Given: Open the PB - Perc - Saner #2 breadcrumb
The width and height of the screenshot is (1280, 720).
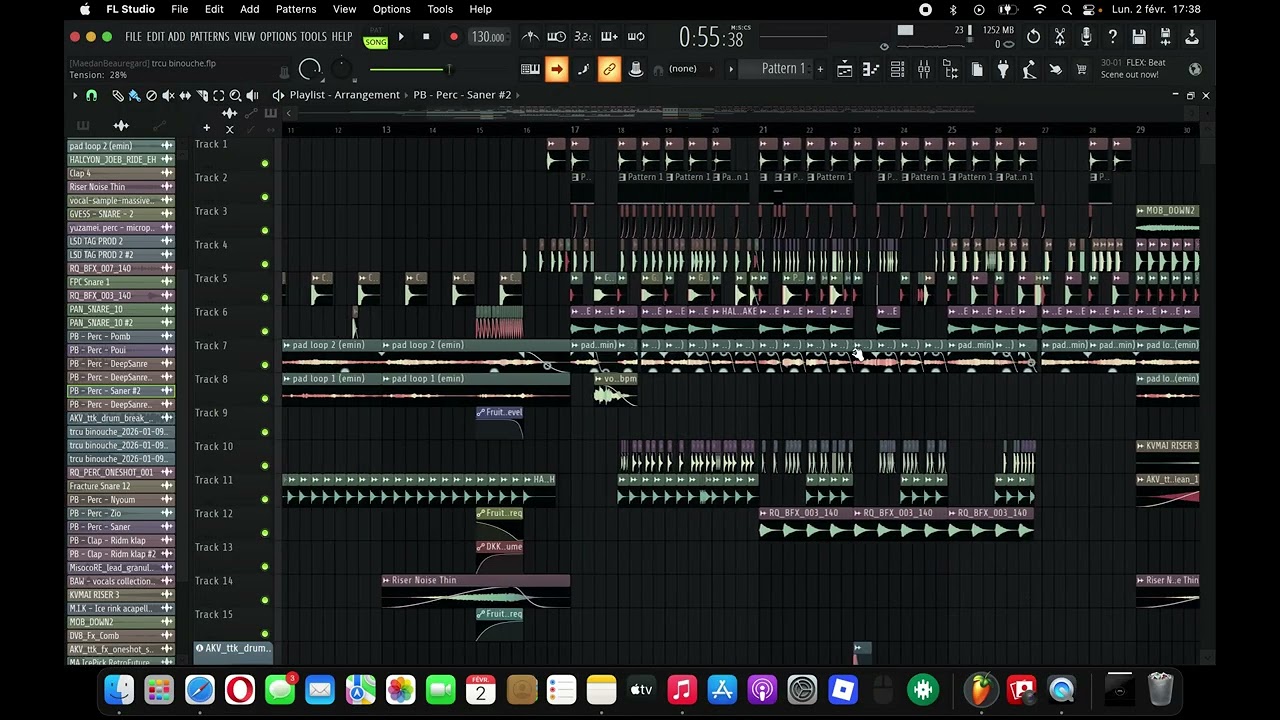Looking at the screenshot, I should click(462, 95).
